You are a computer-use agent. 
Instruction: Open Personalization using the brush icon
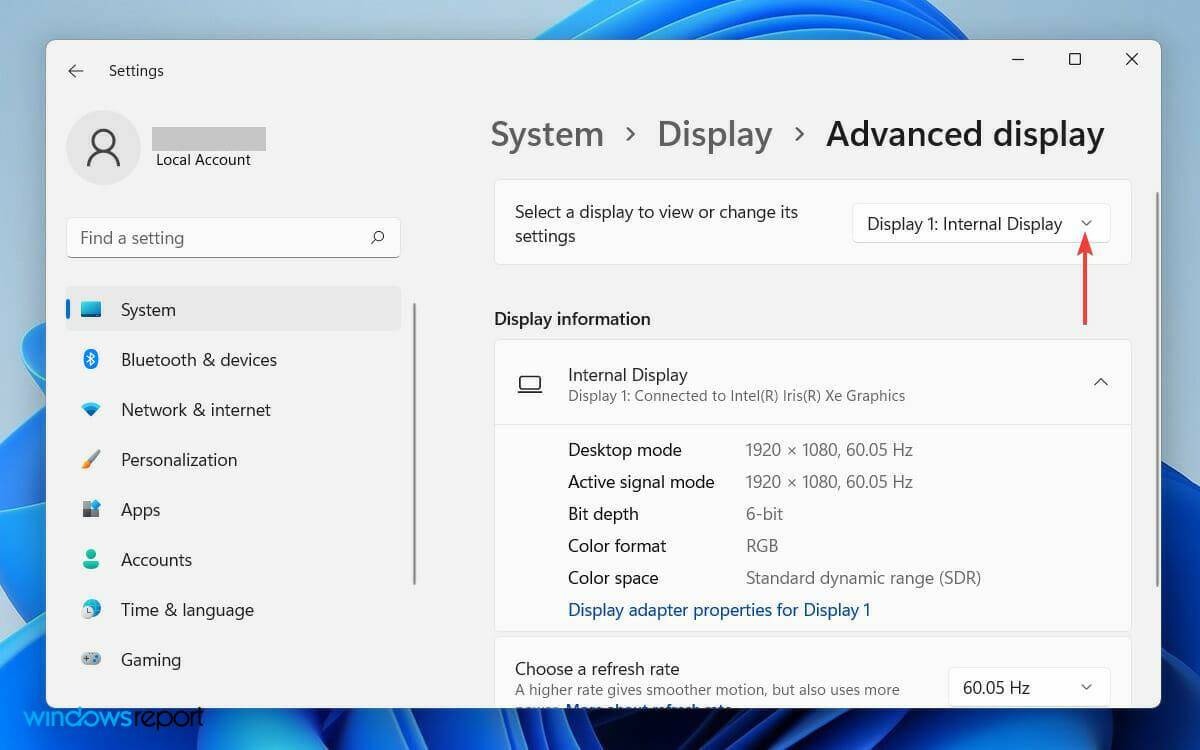click(x=91, y=460)
